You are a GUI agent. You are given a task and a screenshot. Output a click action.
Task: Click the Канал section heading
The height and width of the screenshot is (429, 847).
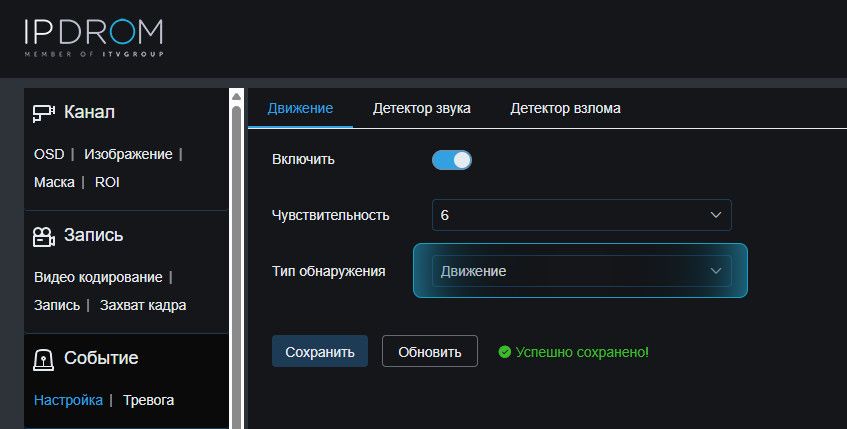coord(89,112)
